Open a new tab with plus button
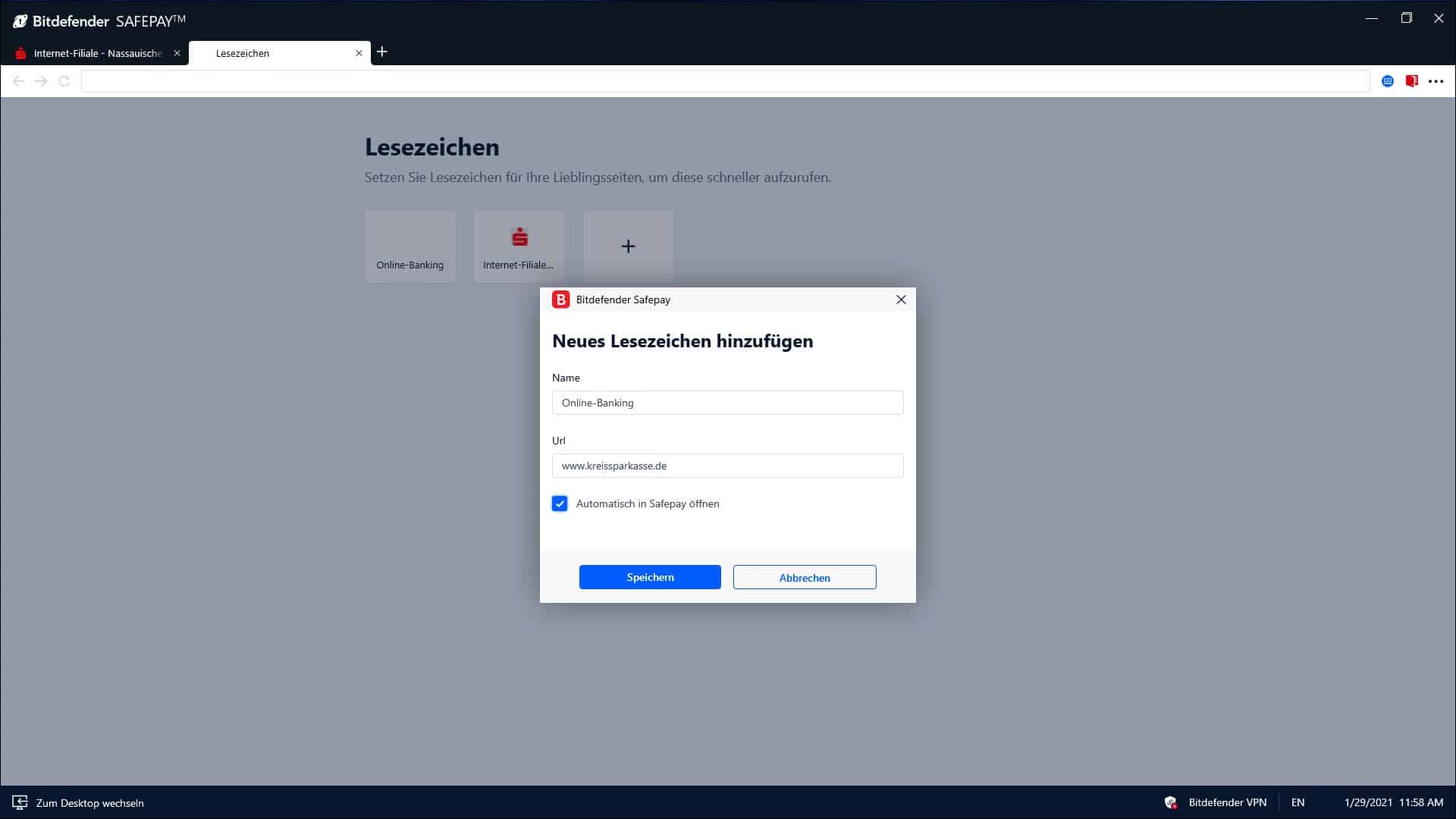 [x=382, y=52]
